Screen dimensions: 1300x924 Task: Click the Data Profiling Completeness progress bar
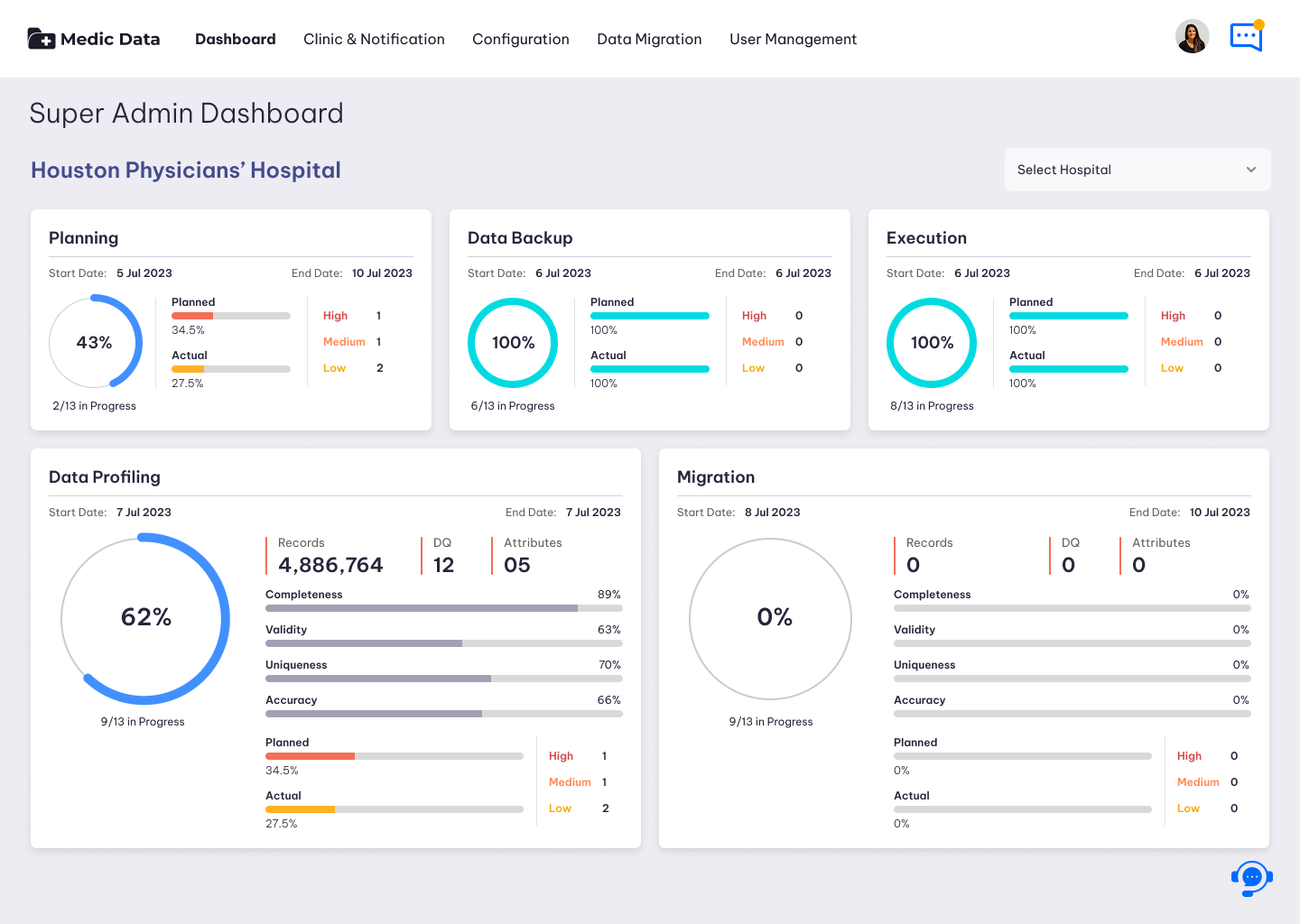444,608
